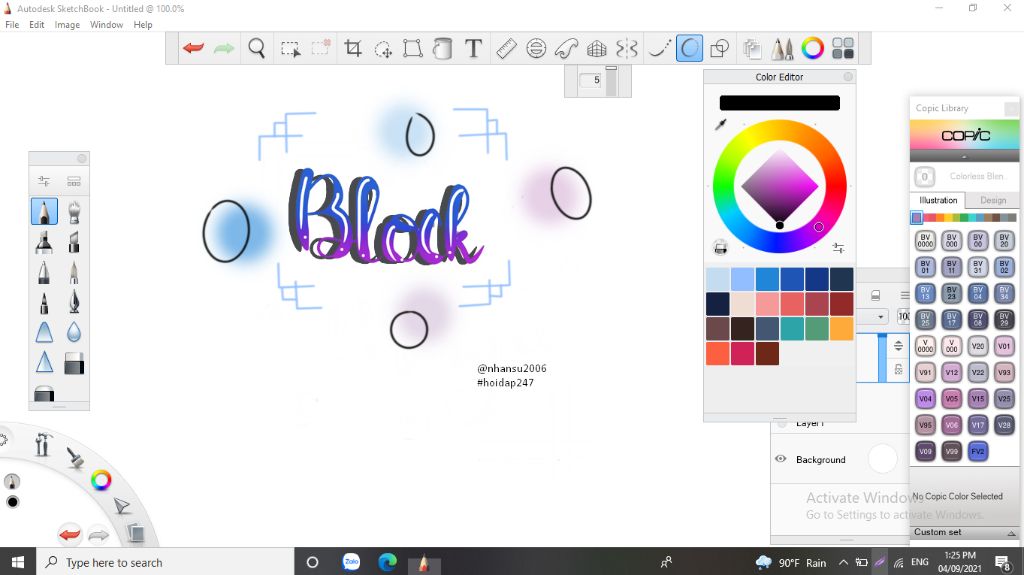The height and width of the screenshot is (575, 1024).
Task: Select the Distort transform tool
Action: [413, 48]
